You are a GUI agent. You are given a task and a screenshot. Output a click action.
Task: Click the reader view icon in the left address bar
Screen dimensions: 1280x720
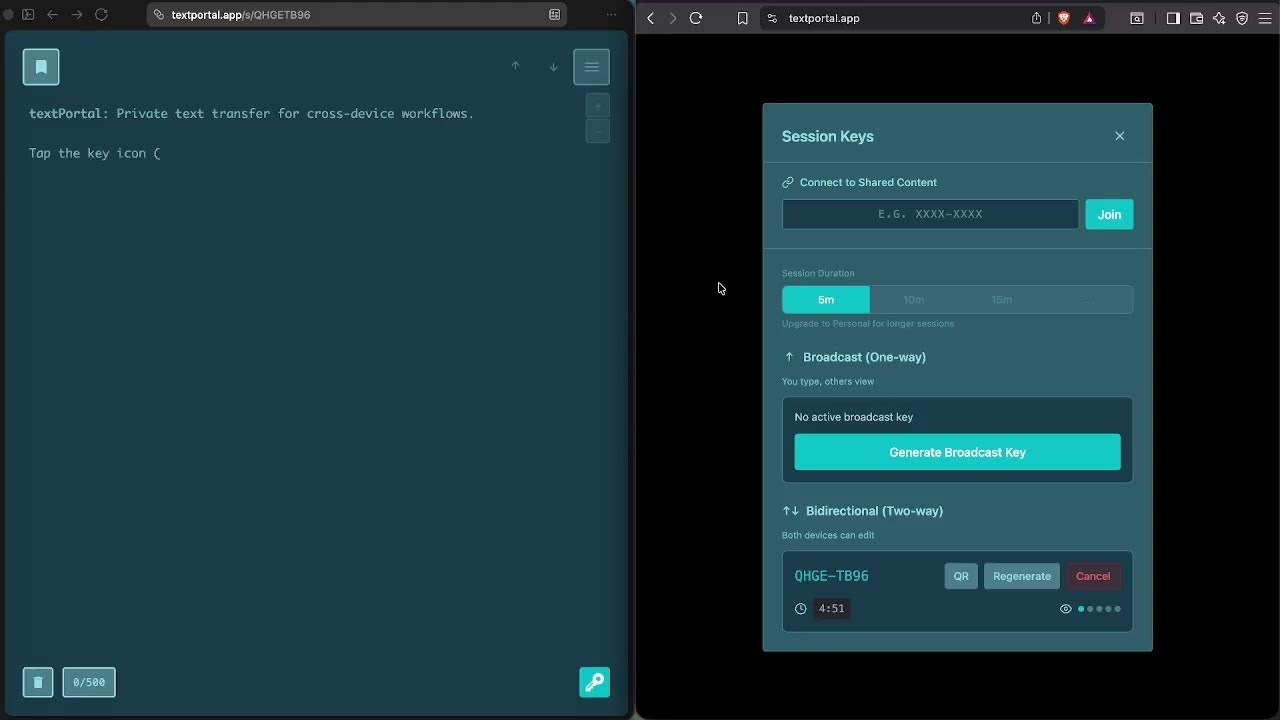point(555,15)
